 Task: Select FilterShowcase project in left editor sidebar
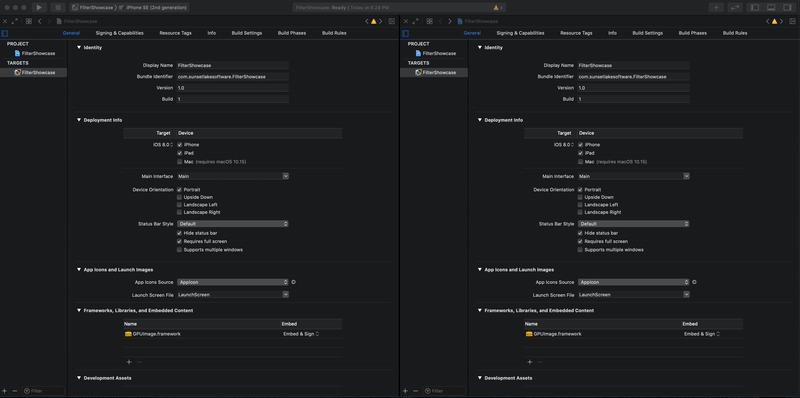35,53
